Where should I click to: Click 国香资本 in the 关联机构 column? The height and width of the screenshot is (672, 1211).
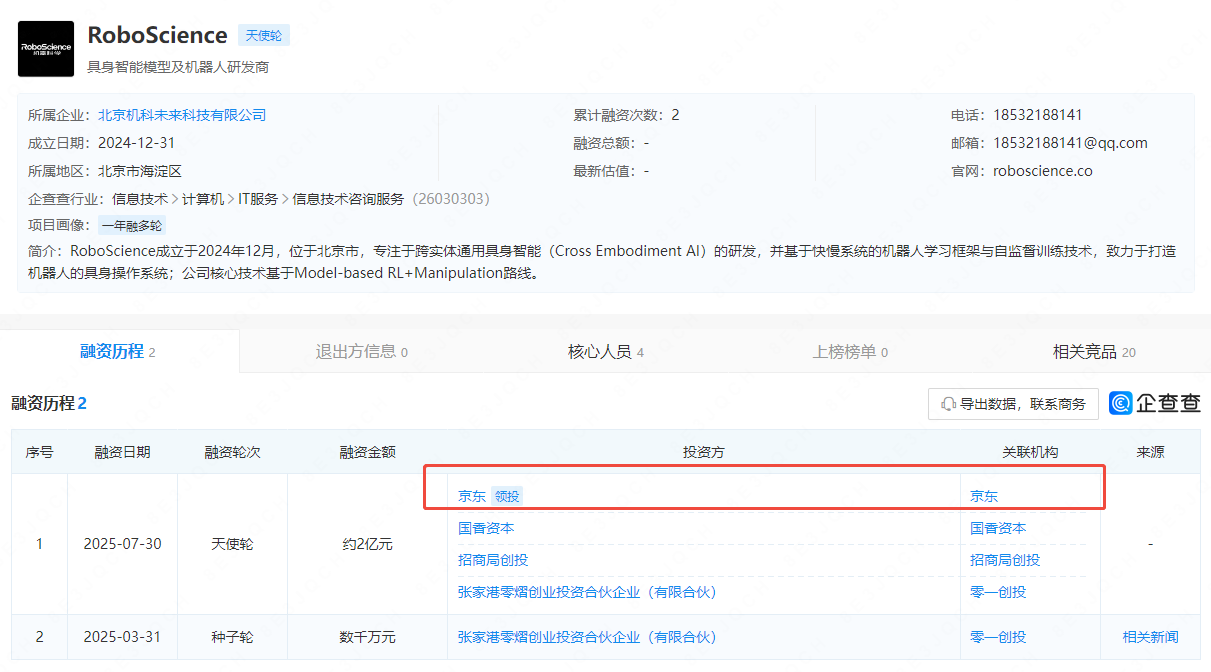pyautogui.click(x=998, y=528)
